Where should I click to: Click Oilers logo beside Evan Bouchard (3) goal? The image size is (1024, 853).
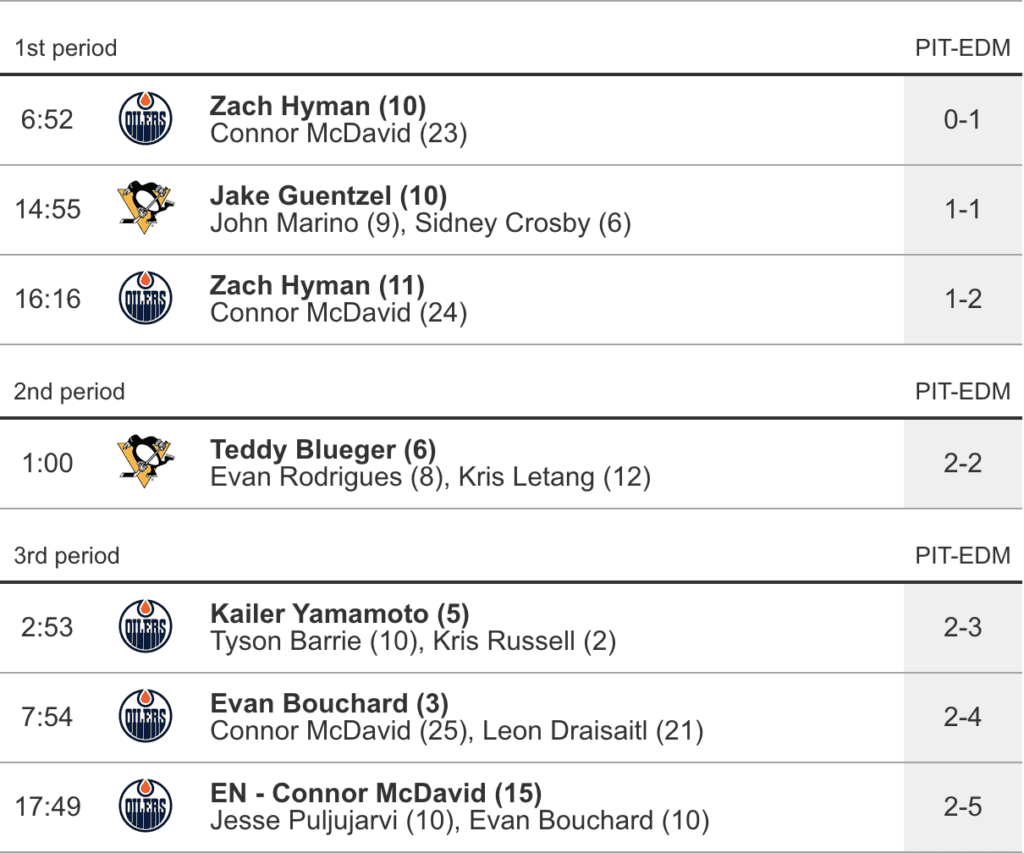[145, 717]
